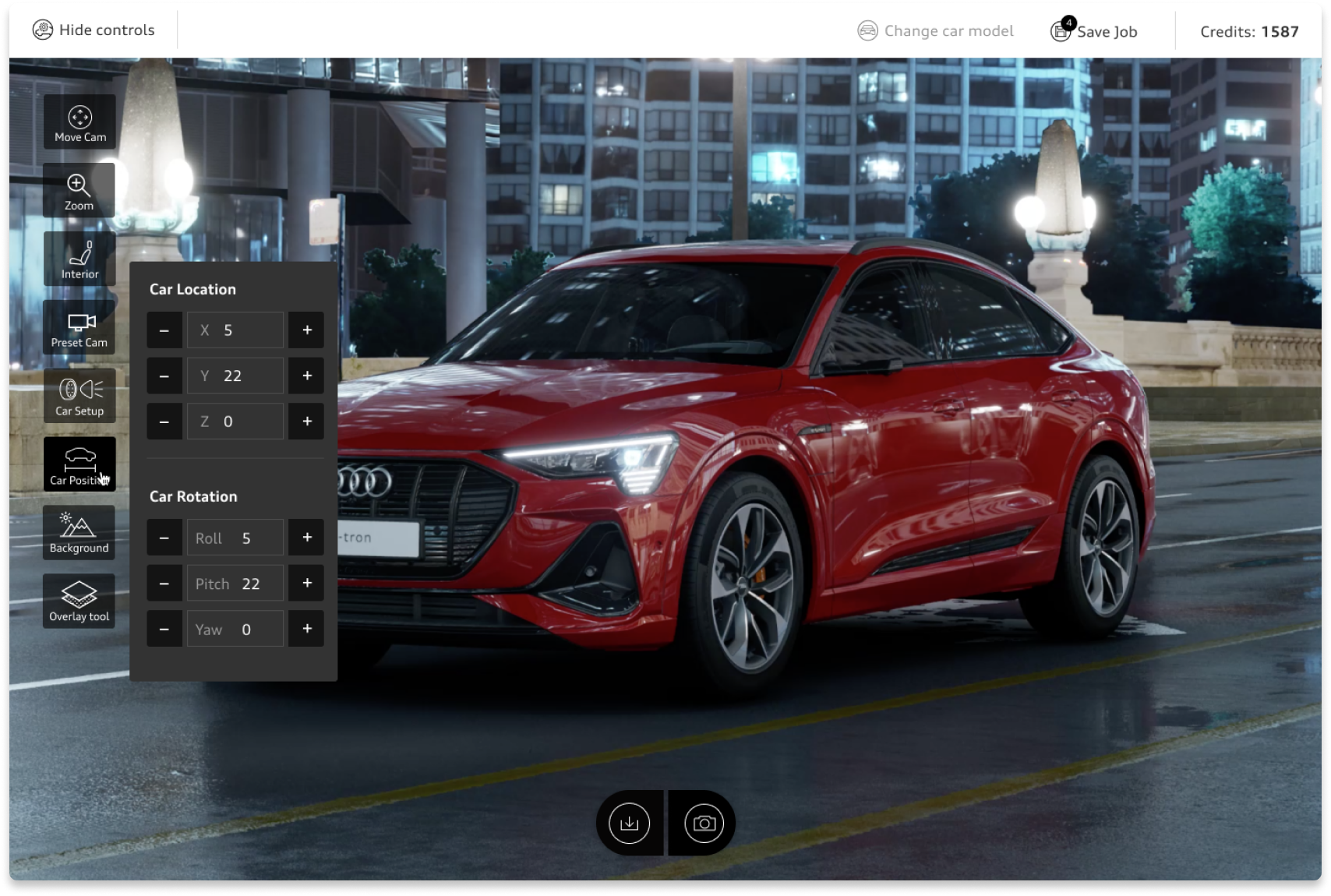Click the Pitch input field
Viewport: 1331px width, 896px height.
235,584
